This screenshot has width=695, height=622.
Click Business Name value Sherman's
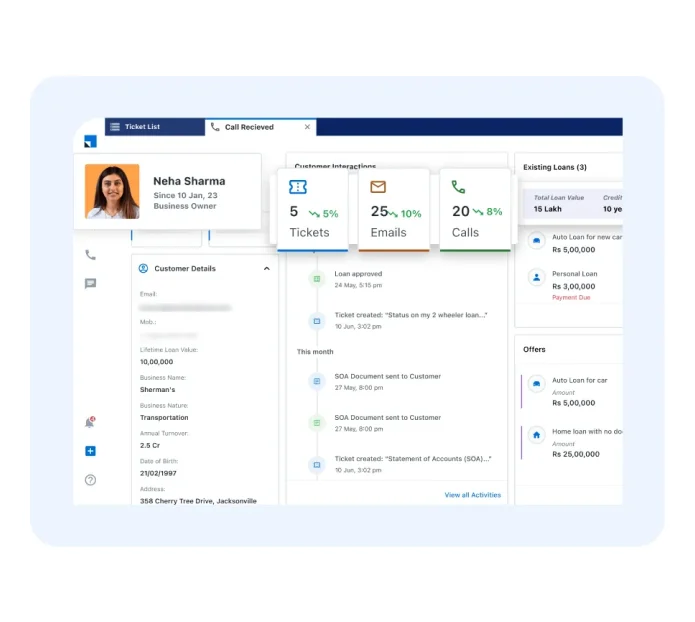tap(157, 390)
